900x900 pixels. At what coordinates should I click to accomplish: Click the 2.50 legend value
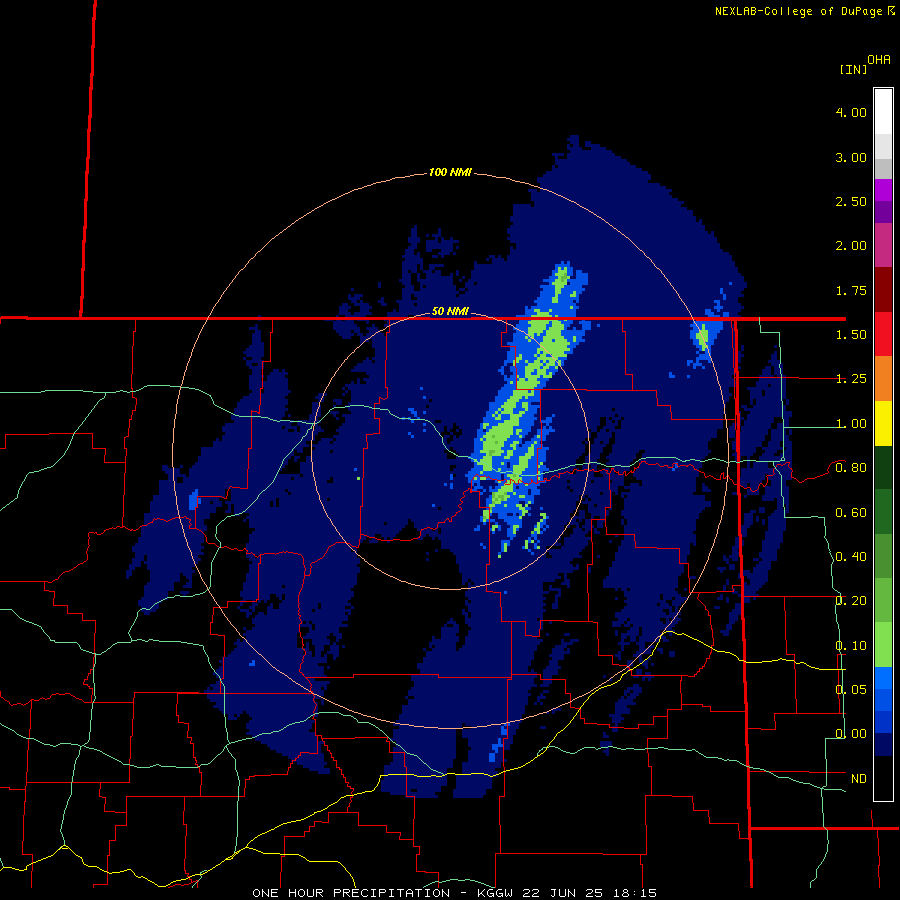[x=851, y=201]
